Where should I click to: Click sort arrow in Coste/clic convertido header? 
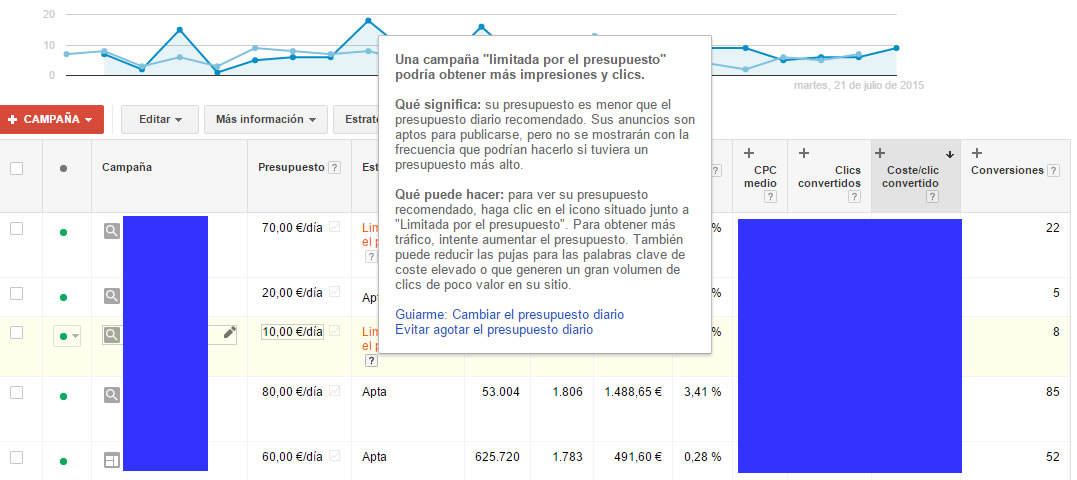click(950, 155)
